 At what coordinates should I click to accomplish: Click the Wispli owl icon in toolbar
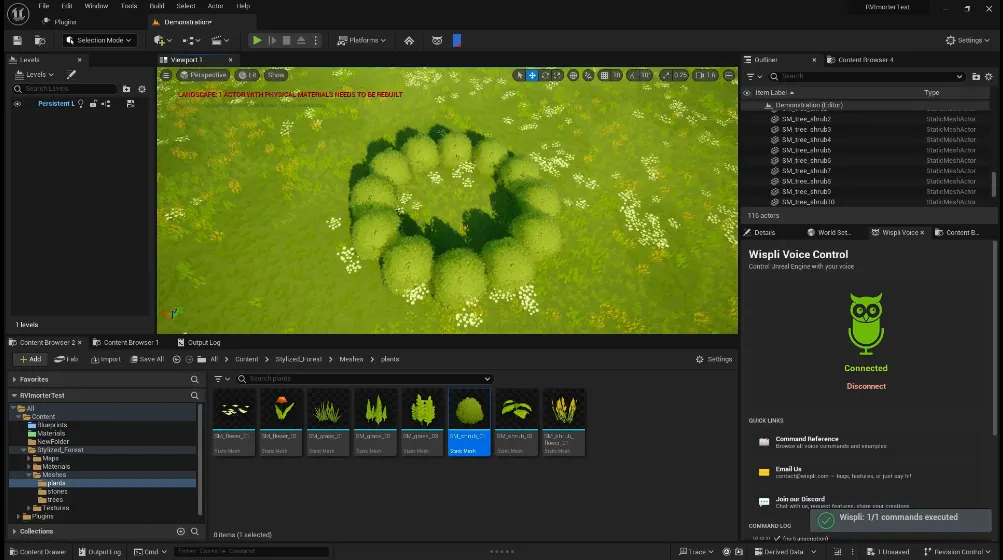437,40
